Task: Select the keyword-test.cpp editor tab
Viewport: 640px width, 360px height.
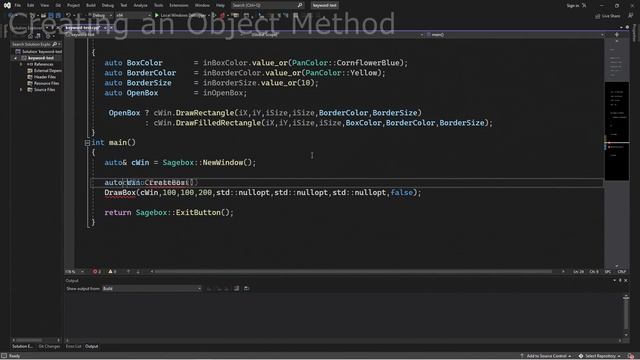Action: [x=83, y=27]
